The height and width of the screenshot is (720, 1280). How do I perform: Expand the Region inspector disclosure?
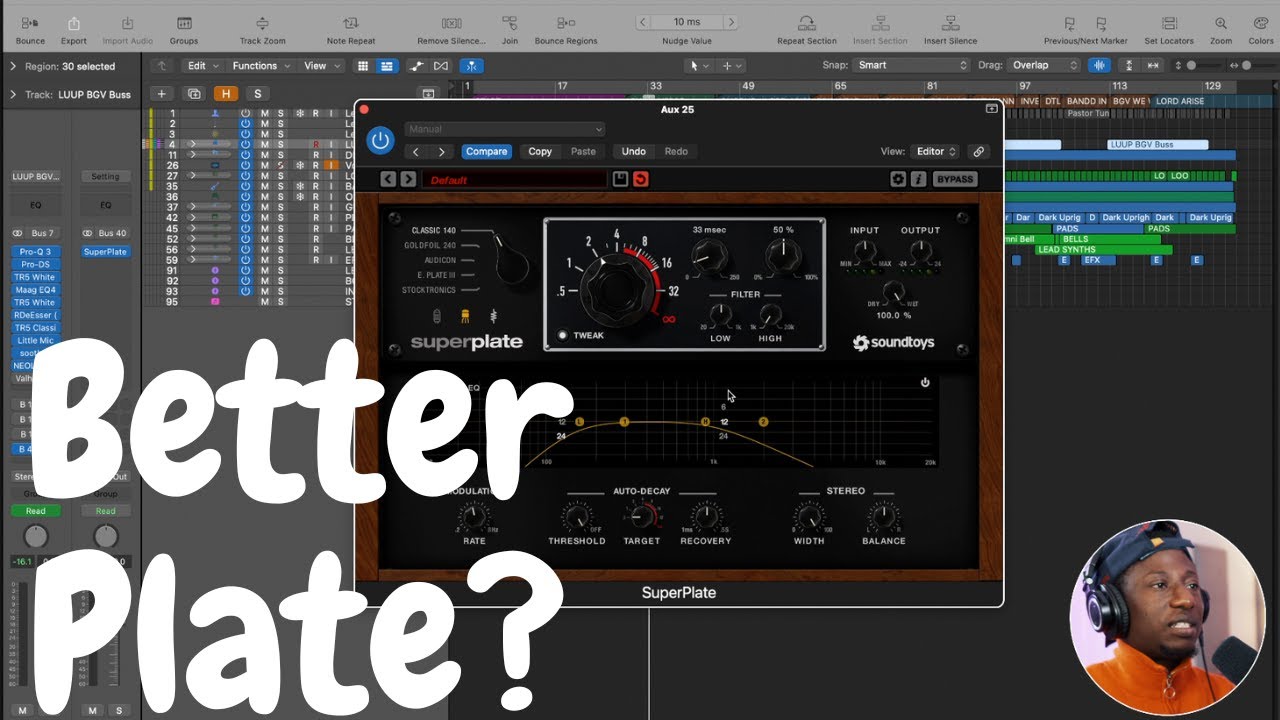coord(13,66)
